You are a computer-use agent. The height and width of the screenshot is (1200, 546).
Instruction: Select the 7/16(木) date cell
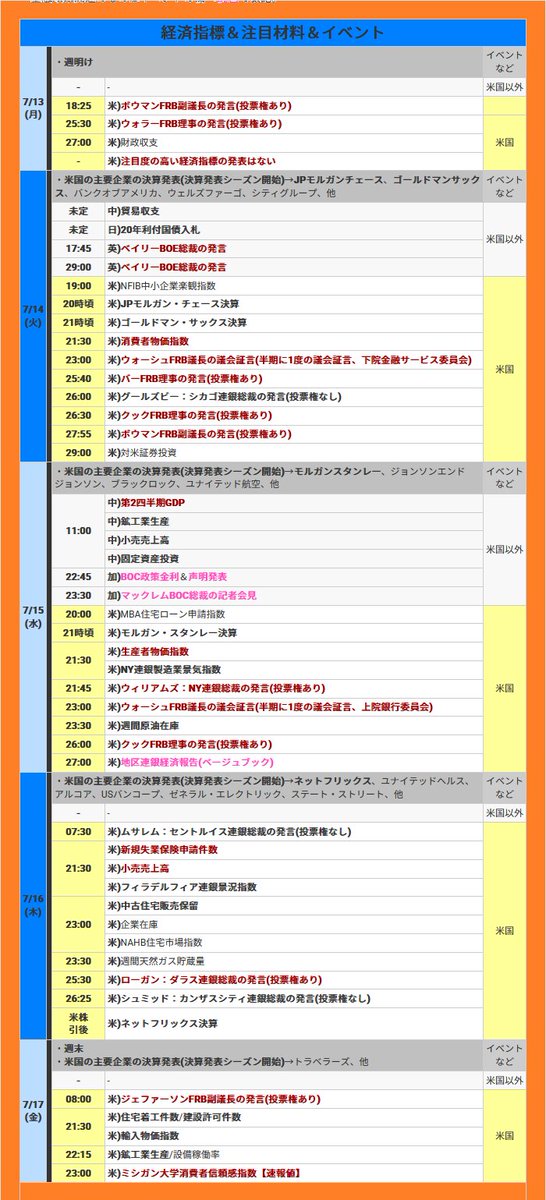33,906
